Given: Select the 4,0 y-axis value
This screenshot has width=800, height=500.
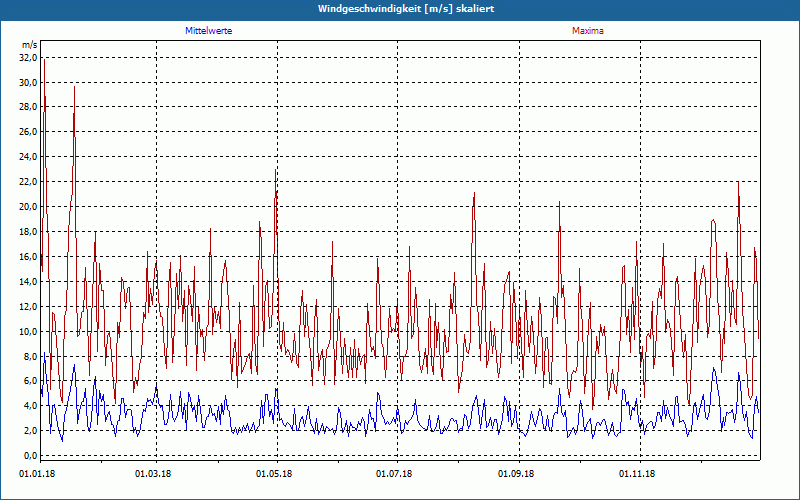Looking at the screenshot, I should pyautogui.click(x=31, y=406).
